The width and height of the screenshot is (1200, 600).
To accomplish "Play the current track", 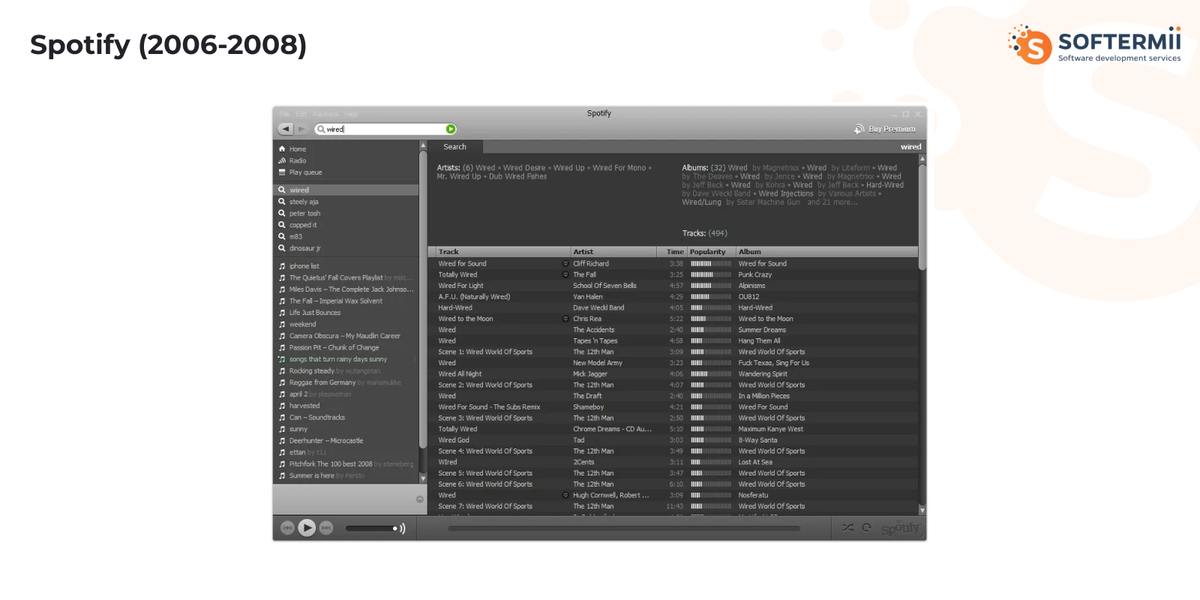I will tap(307, 528).
